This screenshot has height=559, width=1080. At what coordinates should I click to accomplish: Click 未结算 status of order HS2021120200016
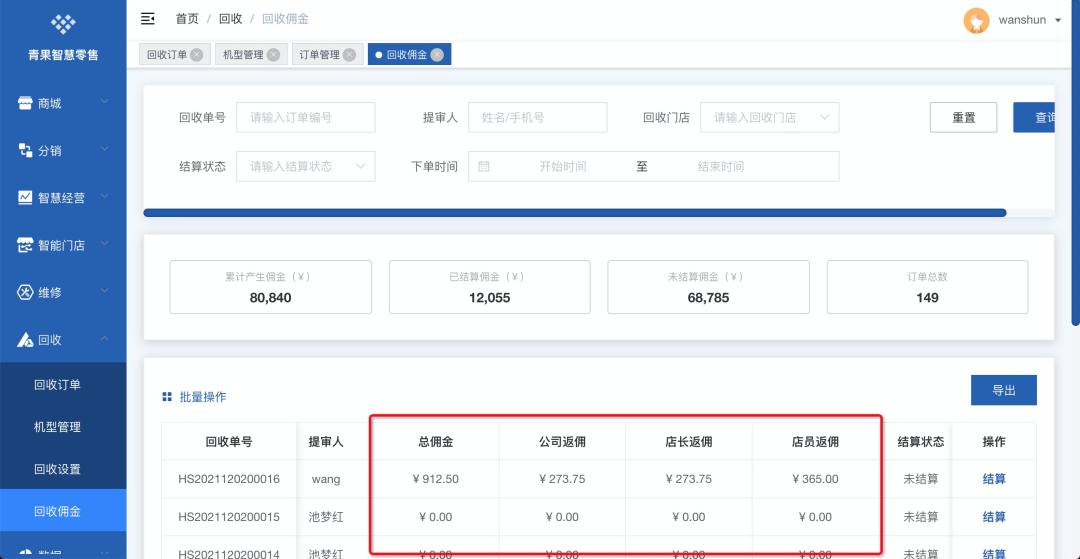click(x=921, y=479)
